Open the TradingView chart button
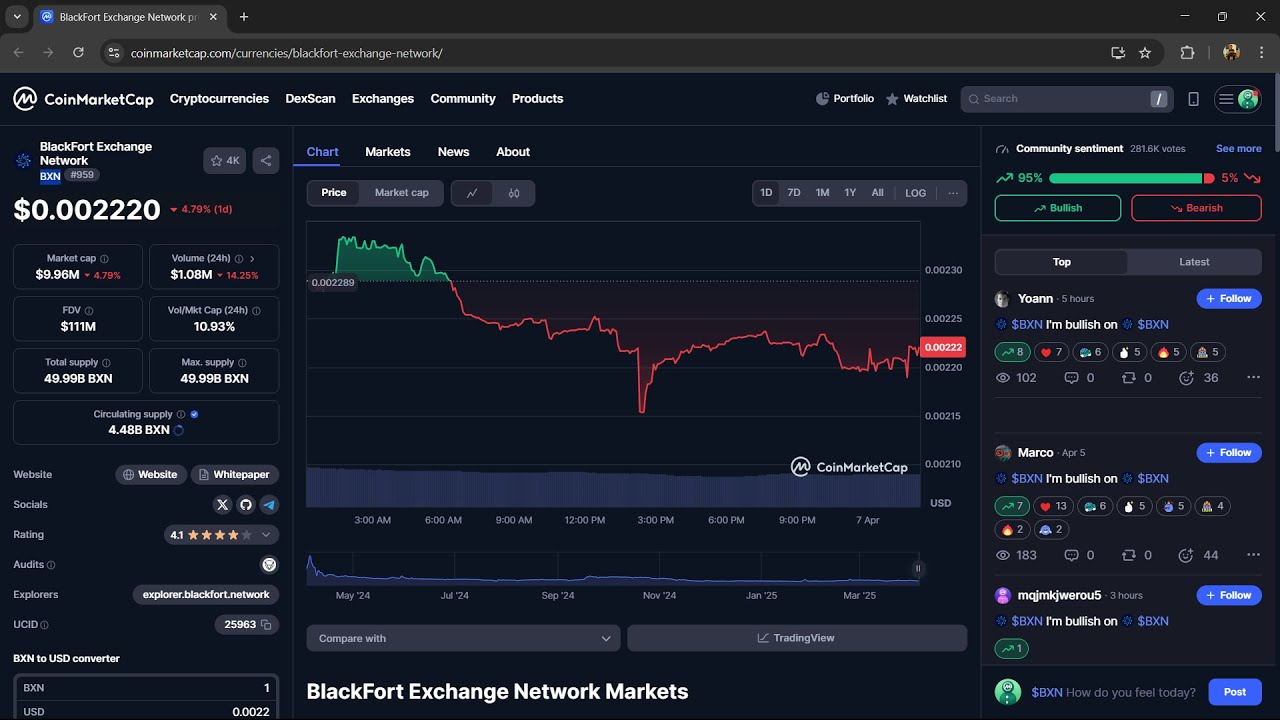Viewport: 1280px width, 720px height. coord(797,638)
